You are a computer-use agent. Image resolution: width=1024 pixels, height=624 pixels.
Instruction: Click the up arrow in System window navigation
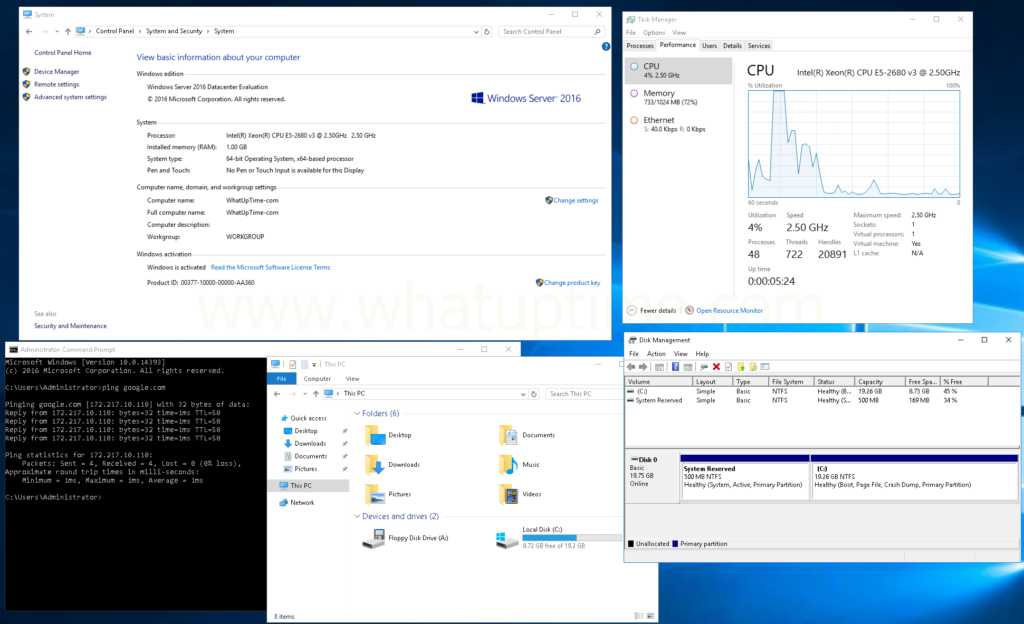click(x=68, y=31)
